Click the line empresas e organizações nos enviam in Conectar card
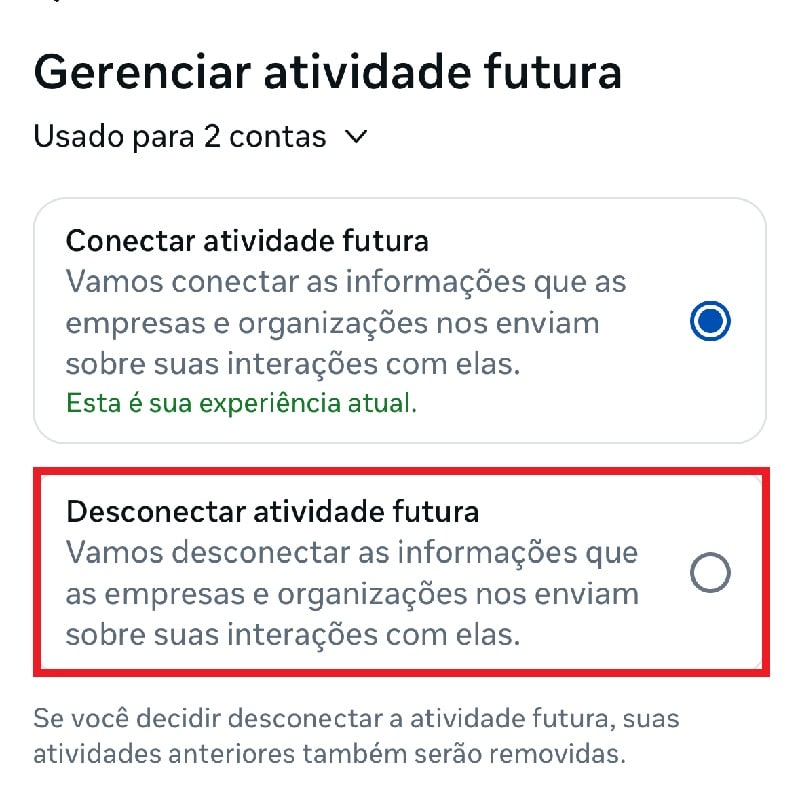 pos(333,323)
